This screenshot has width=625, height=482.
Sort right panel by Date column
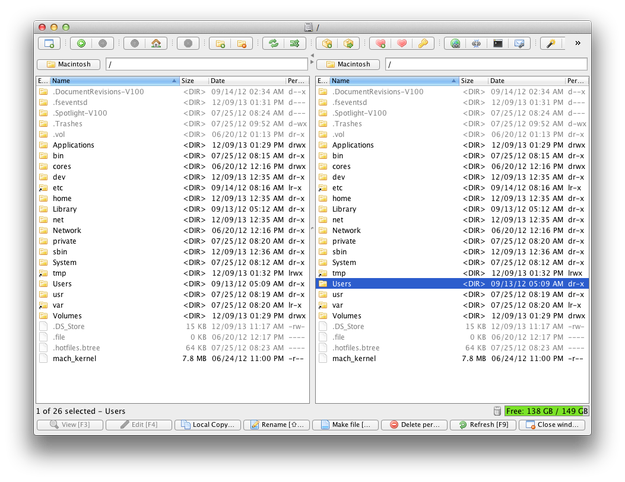pos(526,81)
